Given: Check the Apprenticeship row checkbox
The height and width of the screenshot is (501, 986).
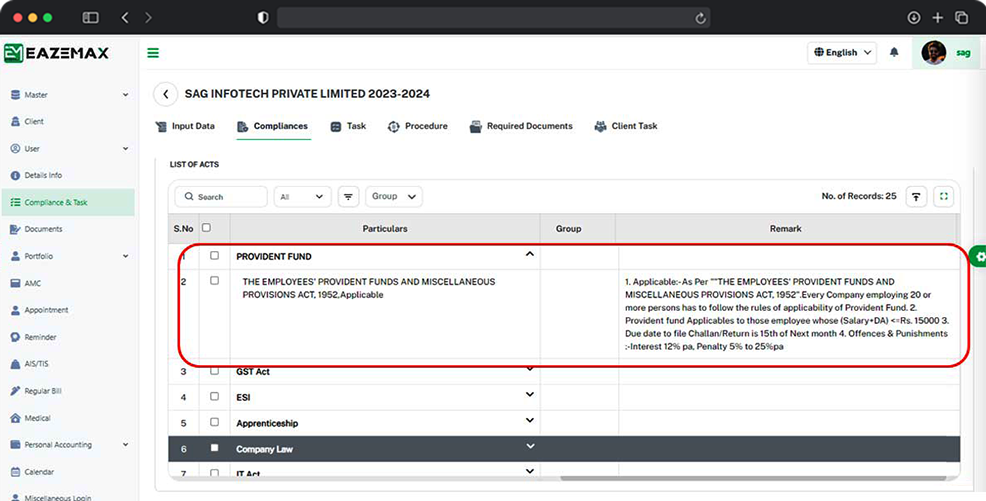Looking at the screenshot, I should pos(214,422).
